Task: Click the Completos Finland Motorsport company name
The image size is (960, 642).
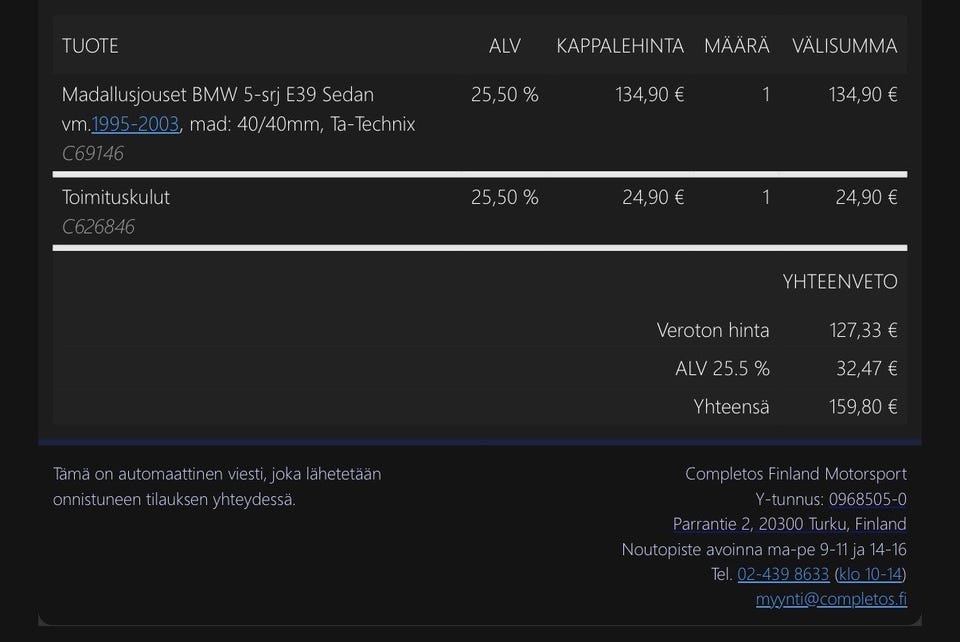Action: coord(796,474)
